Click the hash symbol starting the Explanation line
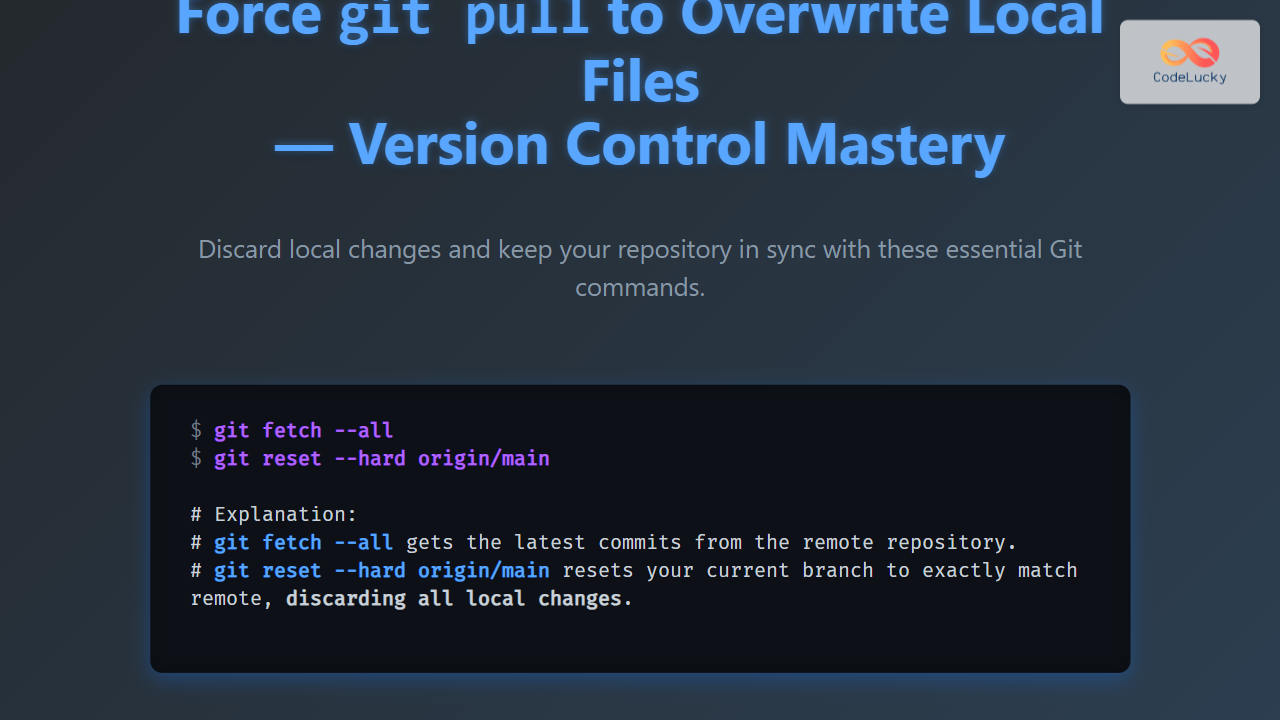Screen dimensions: 1280x720 196,514
